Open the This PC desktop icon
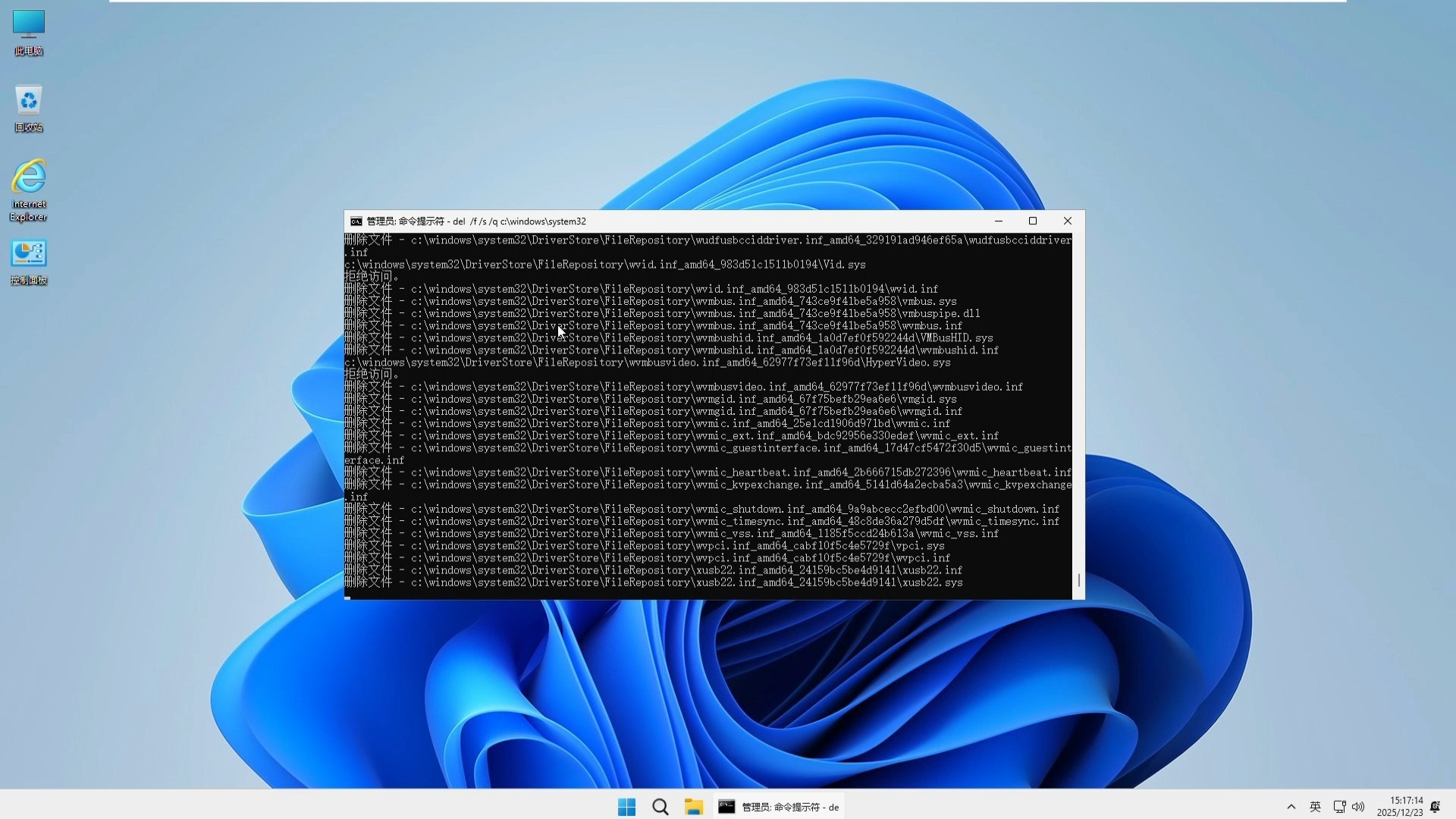1456x819 pixels. (28, 32)
